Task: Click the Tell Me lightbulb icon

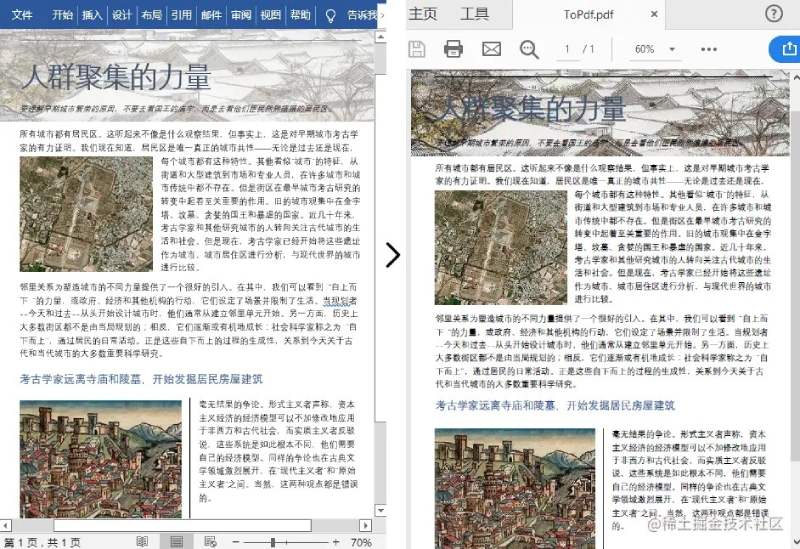Action: 331,15
